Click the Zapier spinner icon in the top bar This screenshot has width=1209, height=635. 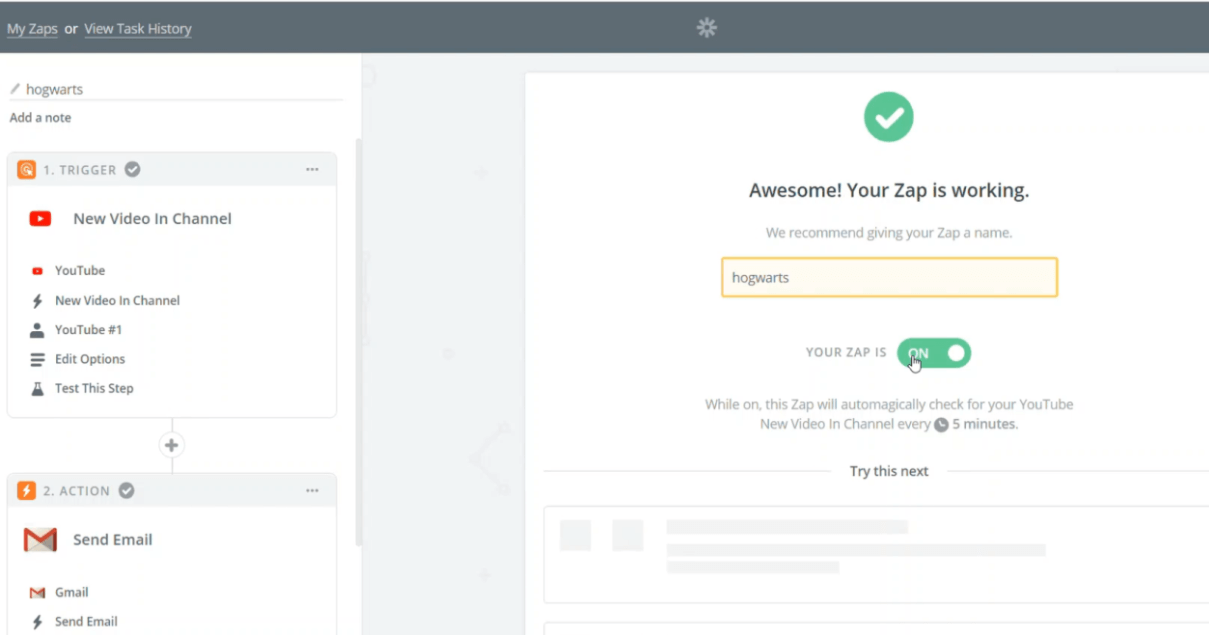coord(707,28)
